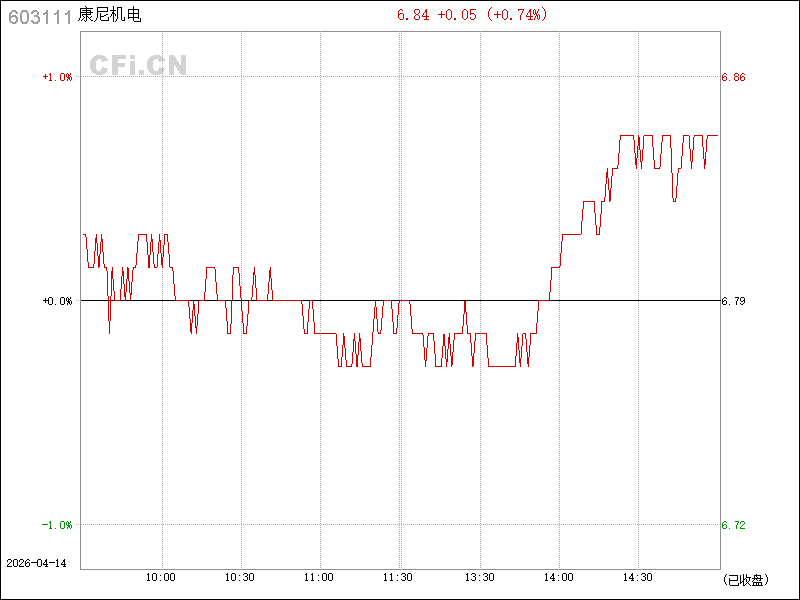Viewport: 800px width, 600px height.
Task: Click the 10:00 time axis marker
Action: (x=161, y=578)
